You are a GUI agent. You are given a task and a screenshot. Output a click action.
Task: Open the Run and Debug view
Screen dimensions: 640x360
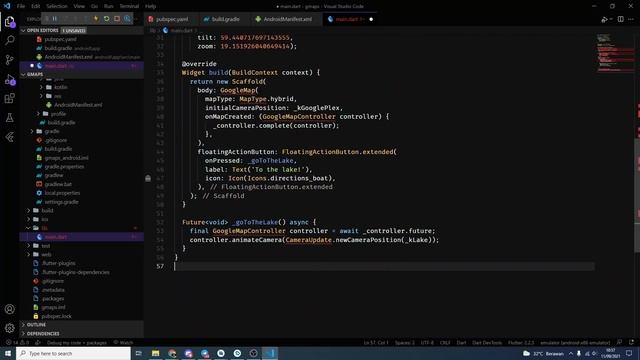9,80
